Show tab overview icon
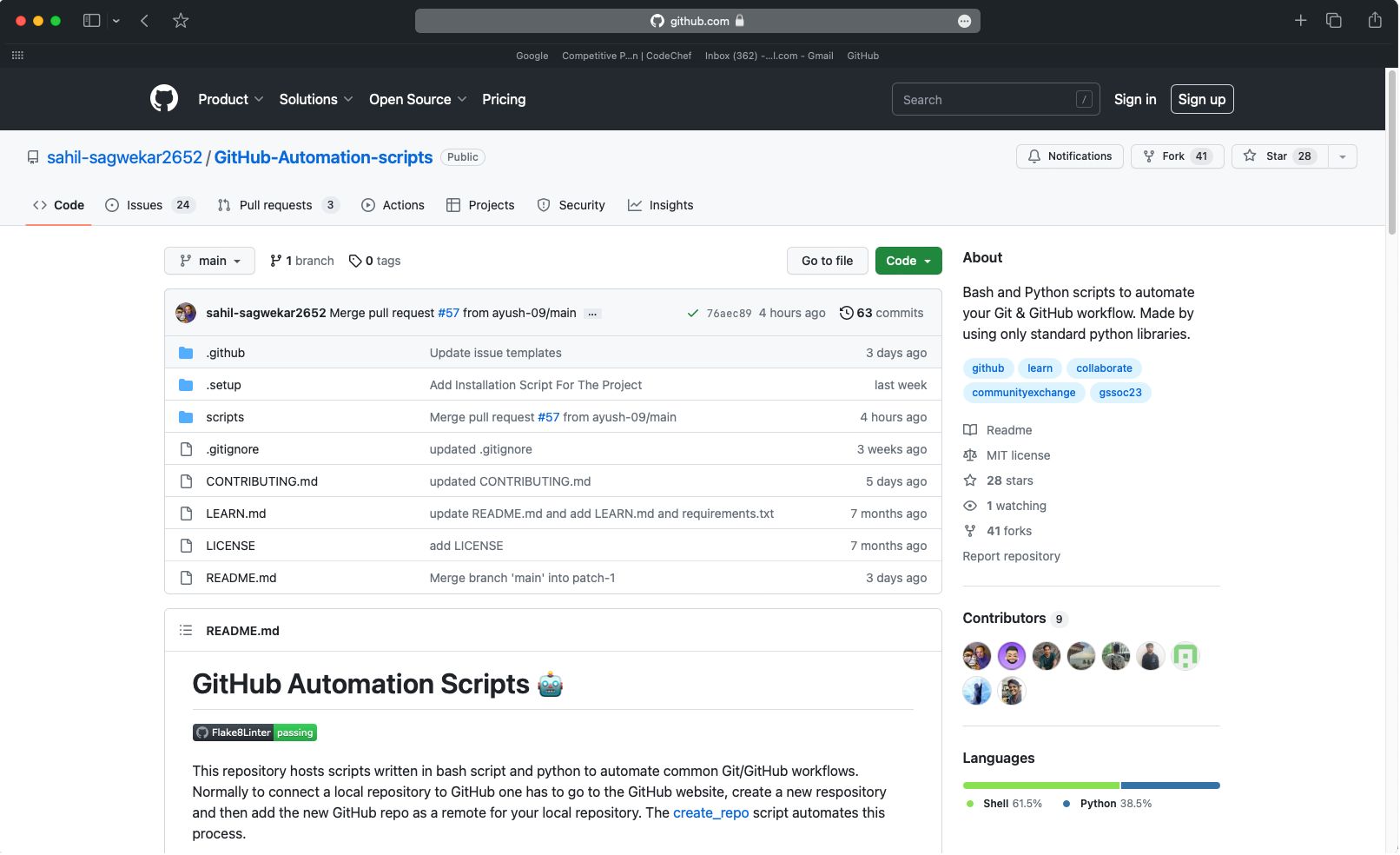This screenshot has height=855, width=1400. [1334, 21]
